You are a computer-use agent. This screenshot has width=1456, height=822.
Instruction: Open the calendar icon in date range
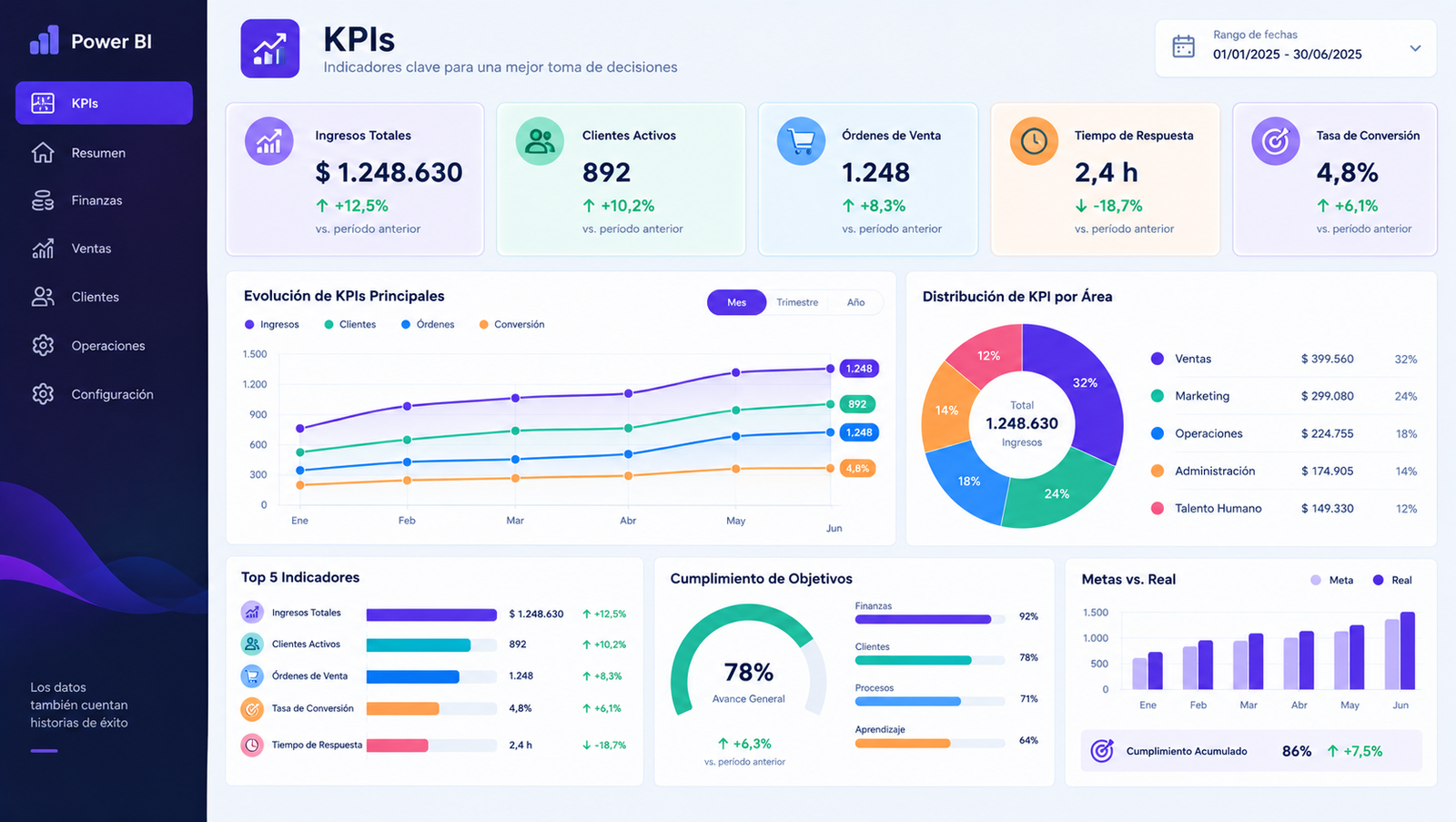pyautogui.click(x=1183, y=46)
